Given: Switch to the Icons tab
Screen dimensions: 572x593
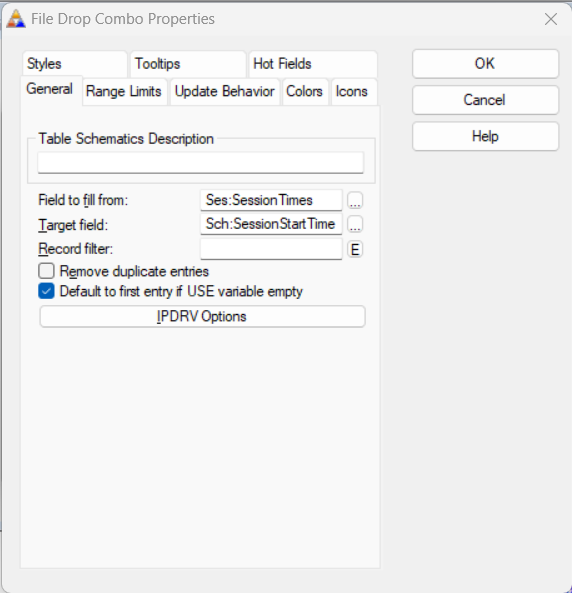Looking at the screenshot, I should 352,92.
